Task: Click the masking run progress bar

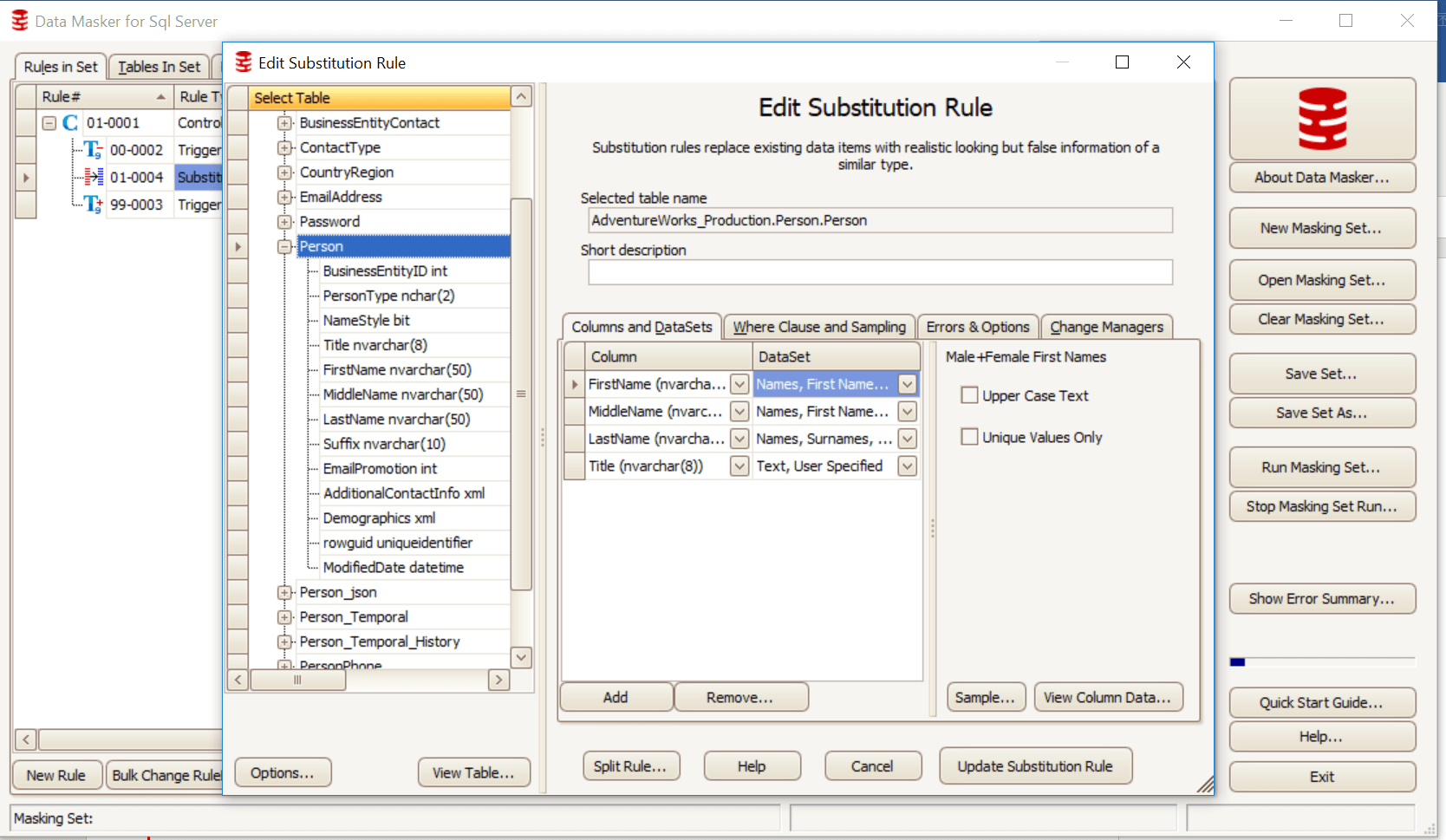Action: pos(1322,662)
